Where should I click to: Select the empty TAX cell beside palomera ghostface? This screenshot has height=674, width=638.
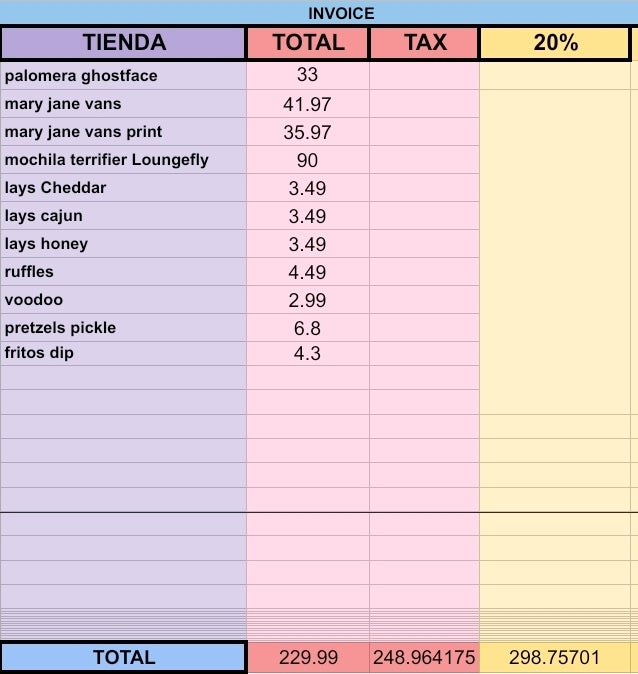pyautogui.click(x=424, y=76)
